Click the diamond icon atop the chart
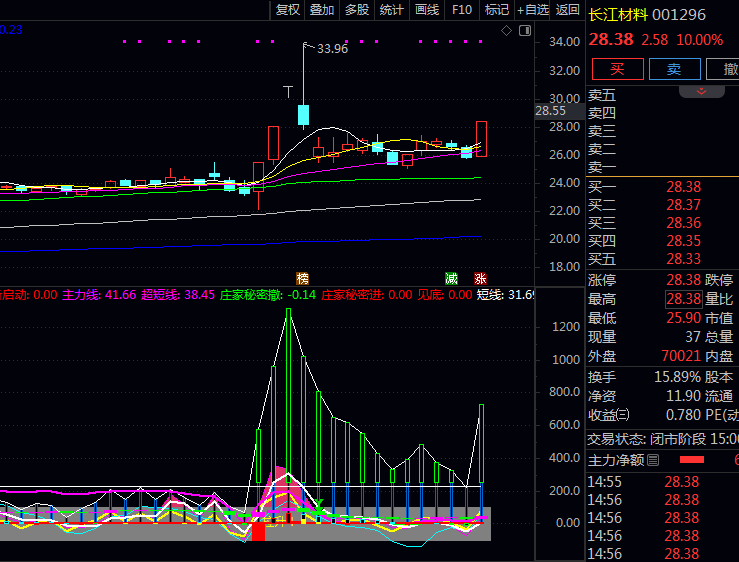Image resolution: width=739 pixels, height=562 pixels. click(506, 31)
